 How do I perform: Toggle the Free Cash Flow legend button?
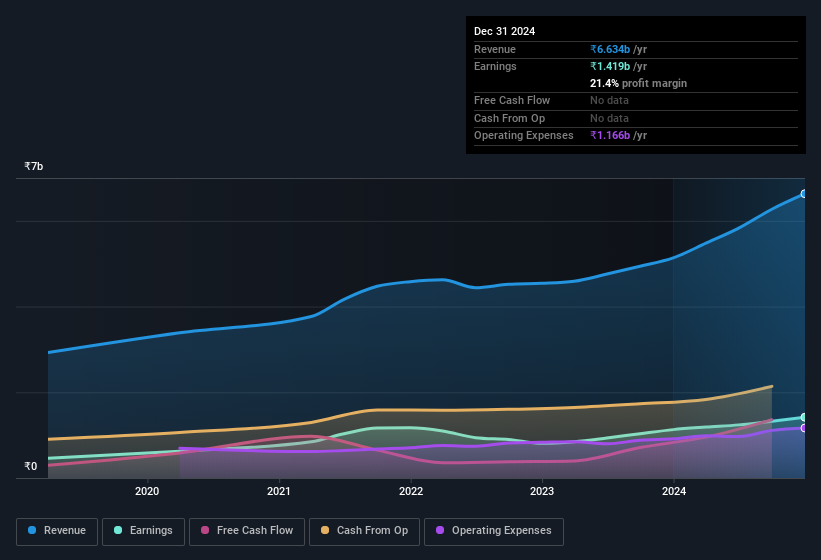point(247,531)
